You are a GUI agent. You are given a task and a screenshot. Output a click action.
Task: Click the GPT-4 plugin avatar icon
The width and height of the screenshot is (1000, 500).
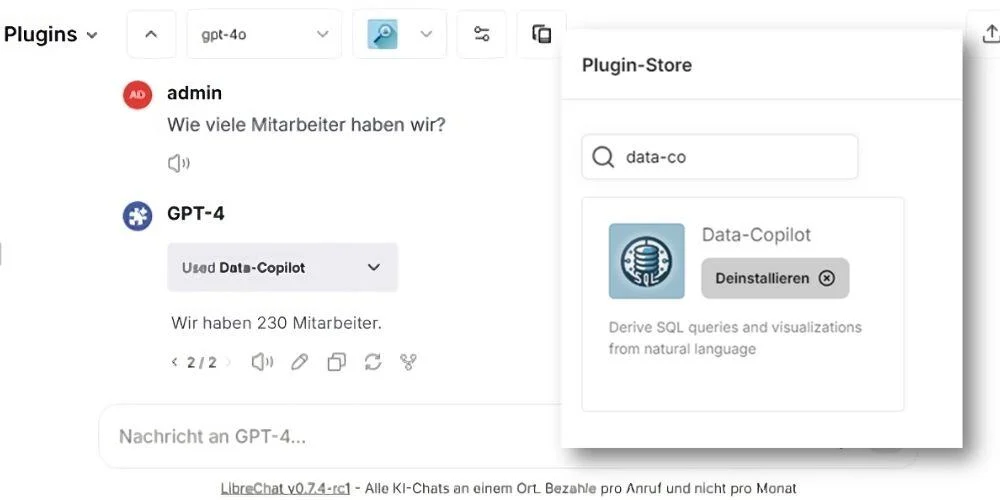click(x=137, y=216)
